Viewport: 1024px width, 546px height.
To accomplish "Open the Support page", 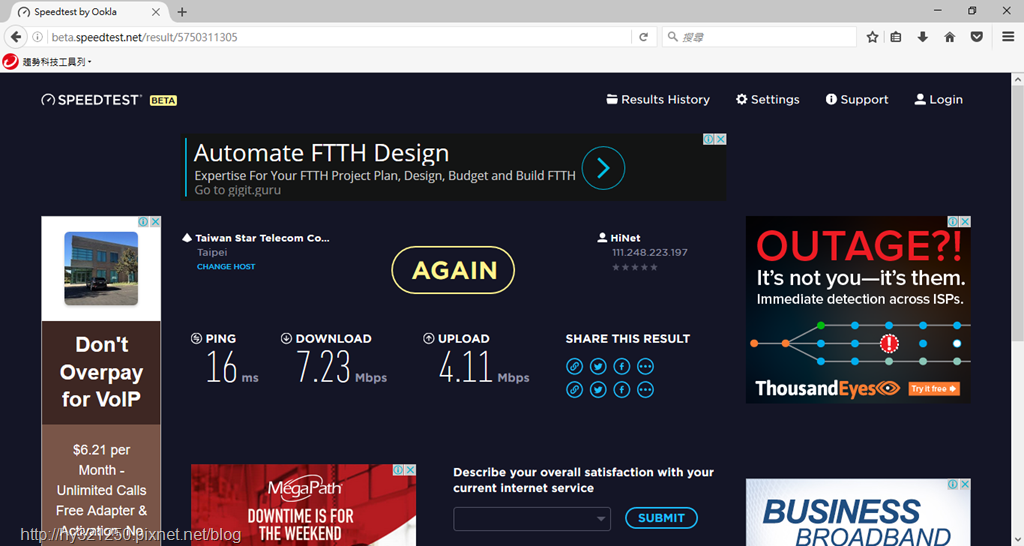I will tap(857, 99).
